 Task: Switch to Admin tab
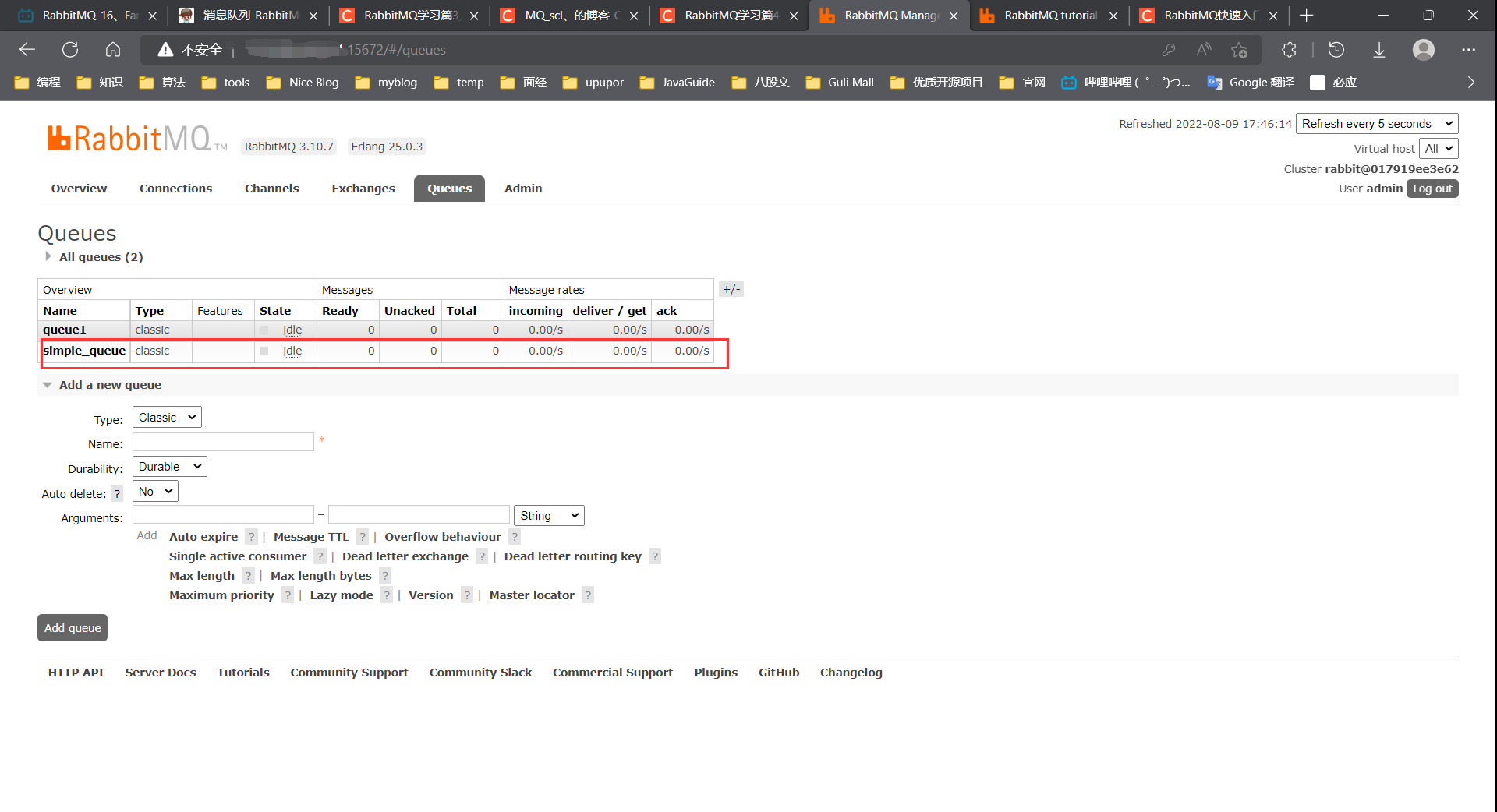(523, 189)
